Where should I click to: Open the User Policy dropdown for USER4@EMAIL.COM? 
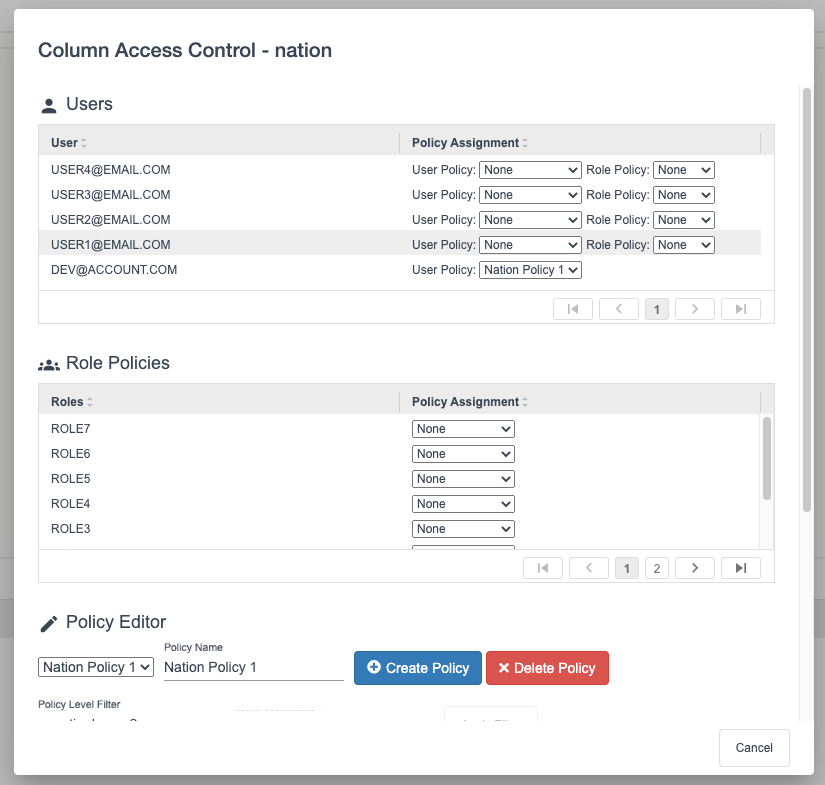530,169
